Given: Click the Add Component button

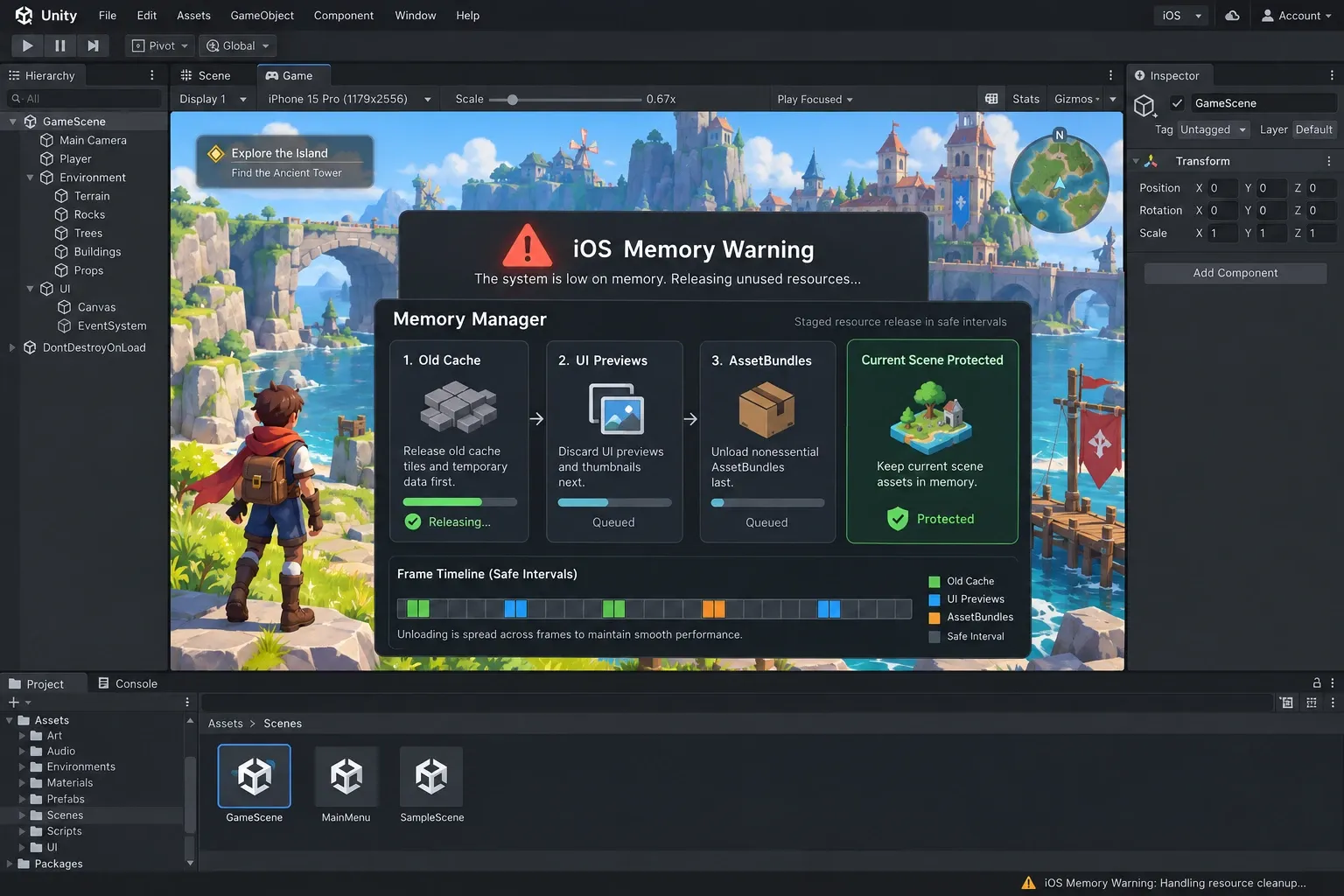Looking at the screenshot, I should click(x=1235, y=273).
